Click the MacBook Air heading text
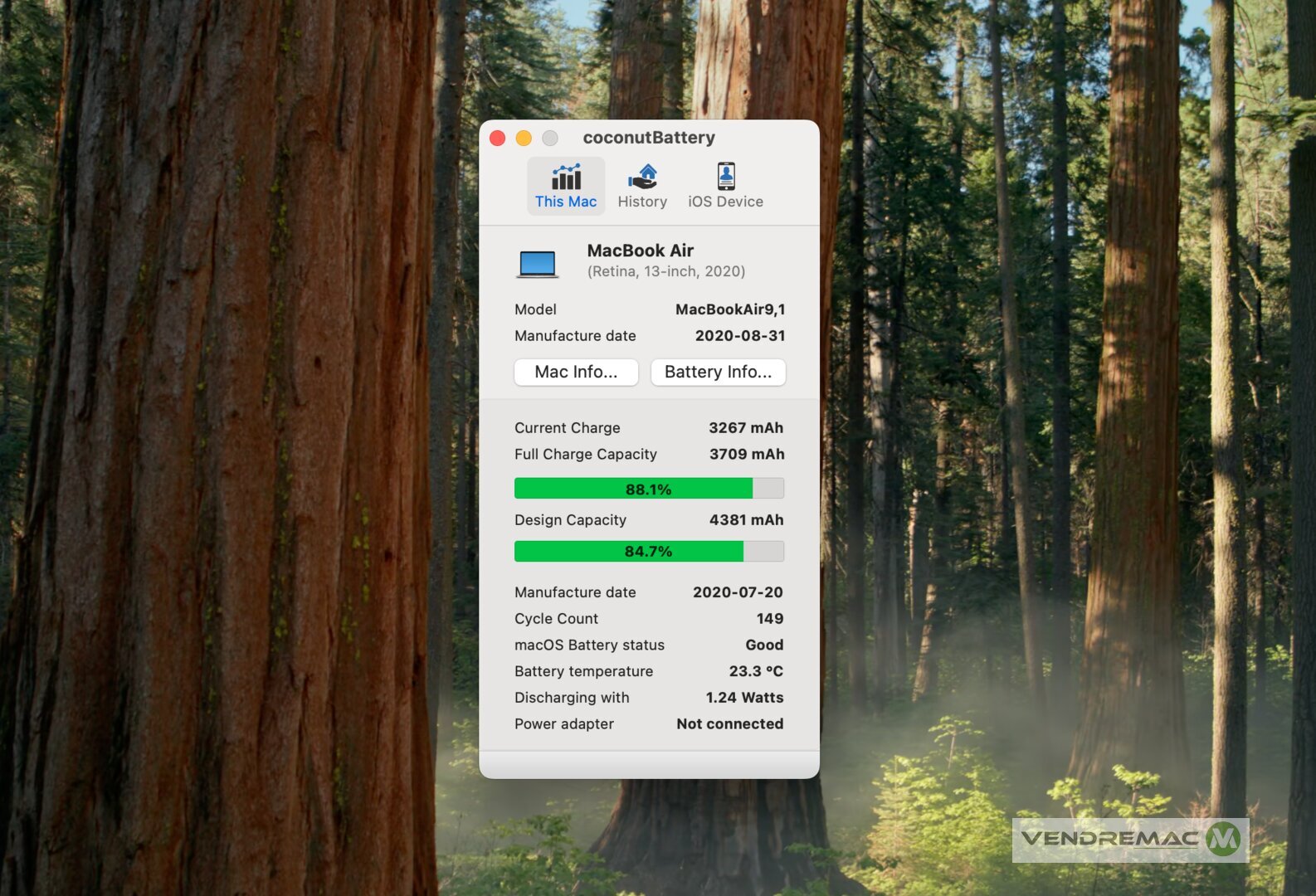Image resolution: width=1316 pixels, height=896 pixels. (640, 251)
